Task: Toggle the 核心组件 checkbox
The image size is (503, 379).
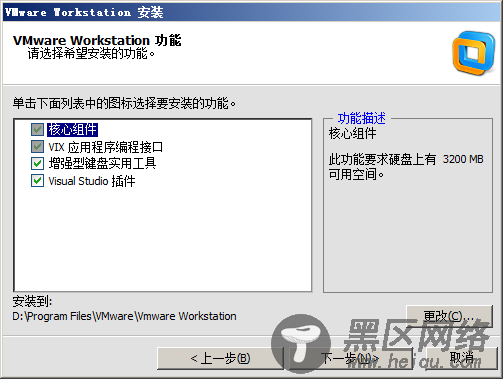Action: (x=37, y=129)
